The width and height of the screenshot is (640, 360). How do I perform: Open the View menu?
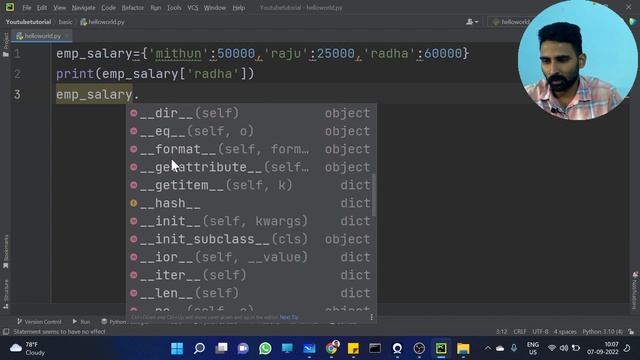tap(60, 8)
